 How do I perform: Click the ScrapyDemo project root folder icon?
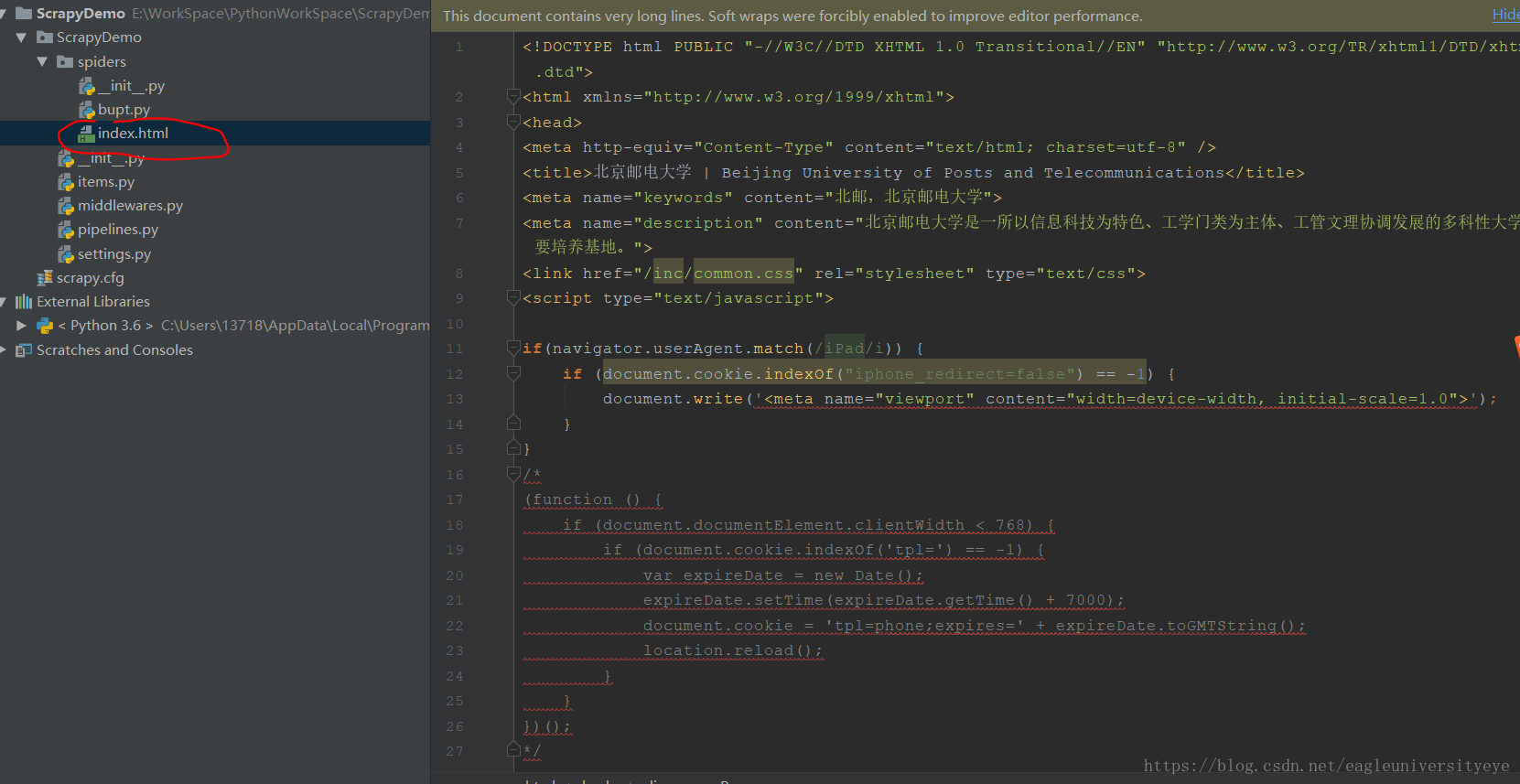tap(24, 14)
